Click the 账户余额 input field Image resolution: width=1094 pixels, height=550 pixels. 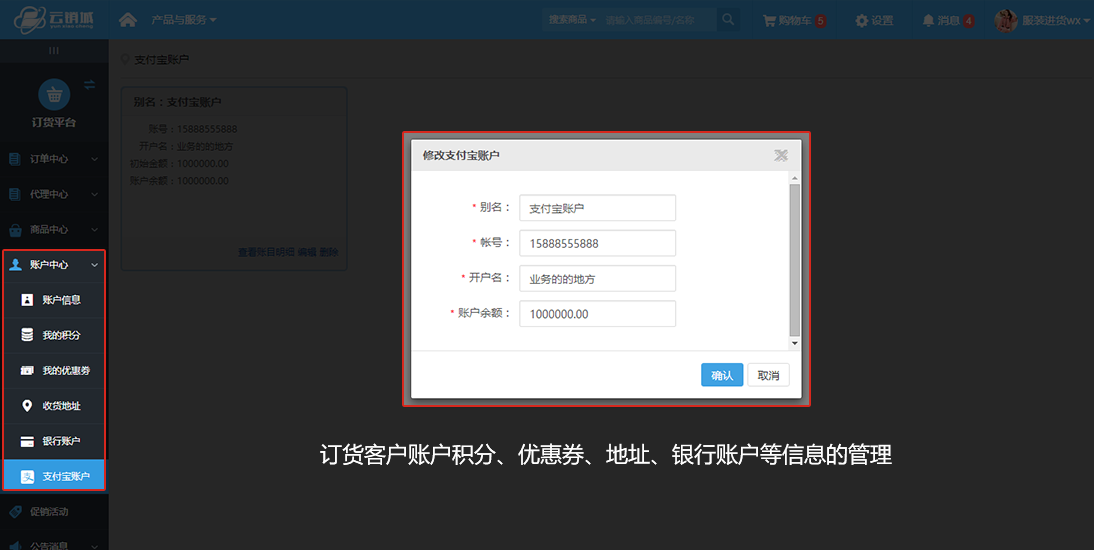[597, 313]
